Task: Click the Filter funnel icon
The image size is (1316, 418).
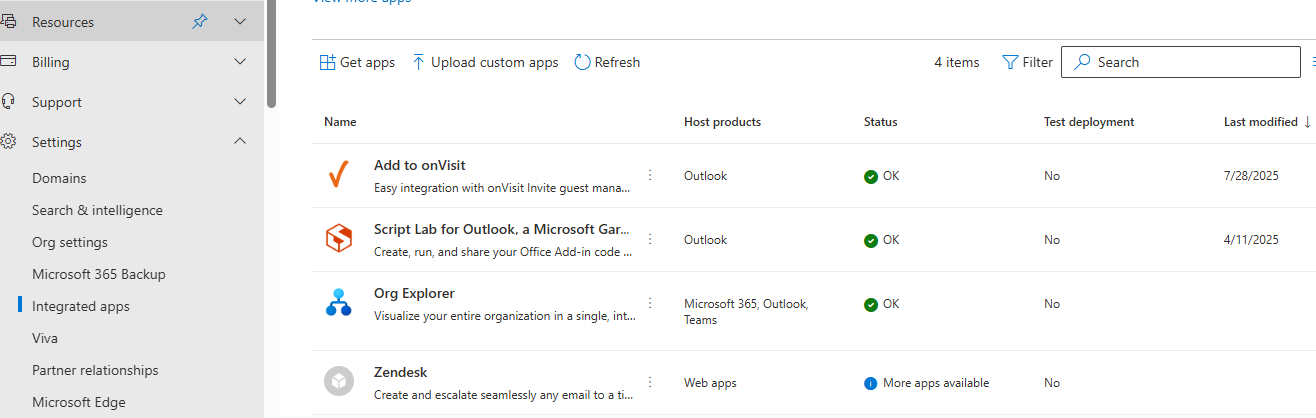Action: coord(1010,62)
